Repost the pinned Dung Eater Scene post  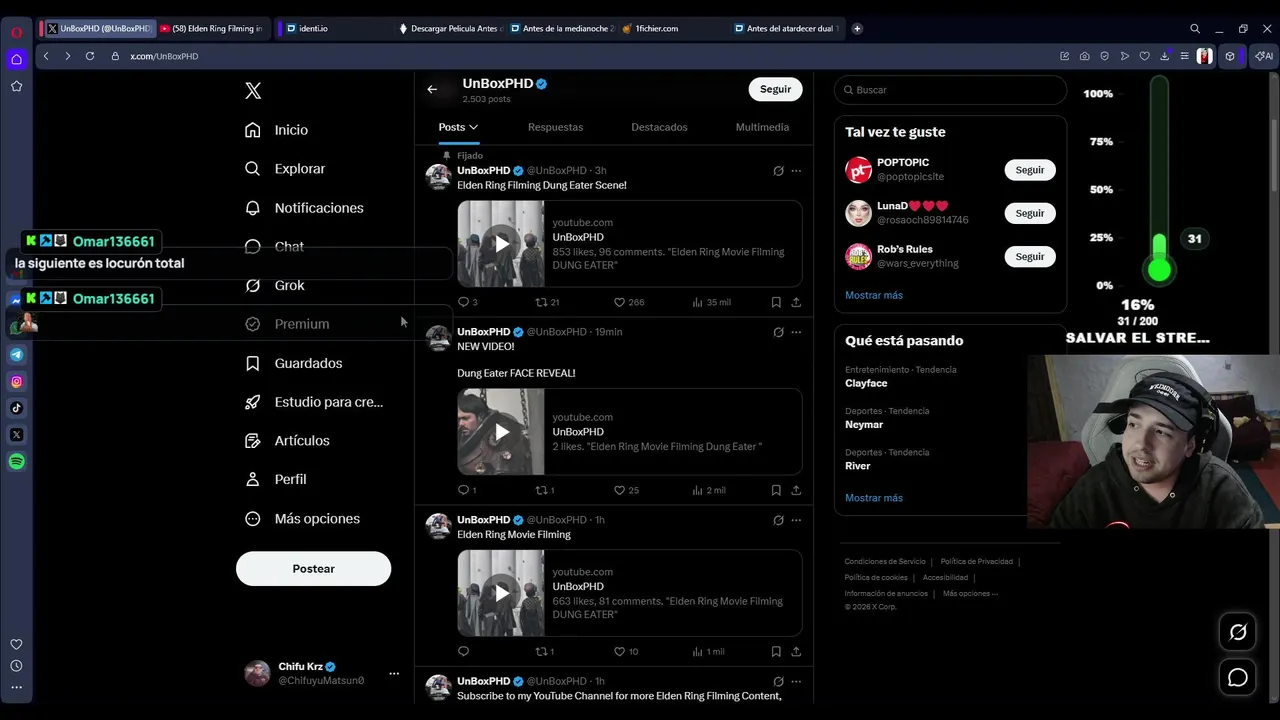547,302
